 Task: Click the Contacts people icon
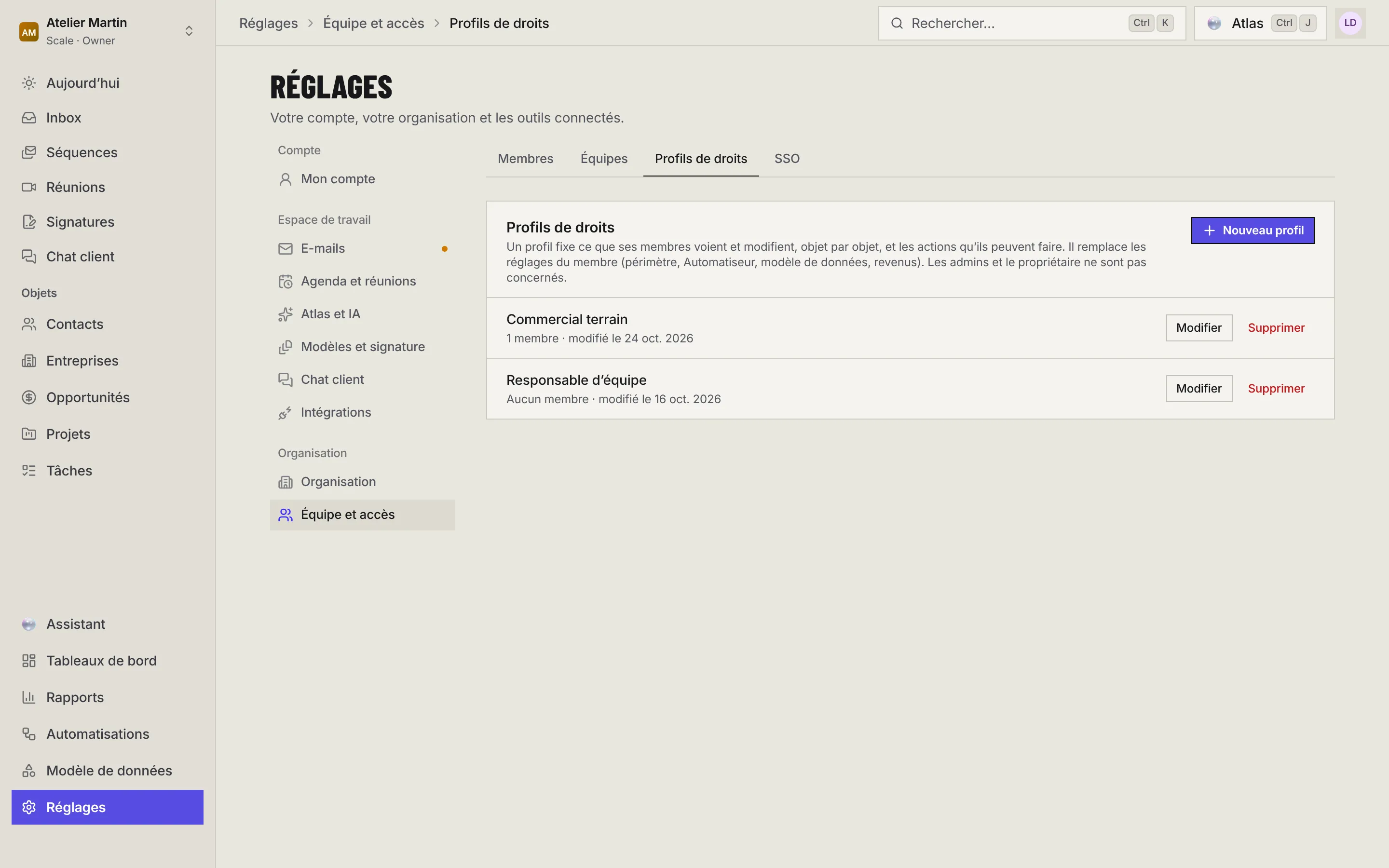(29, 325)
